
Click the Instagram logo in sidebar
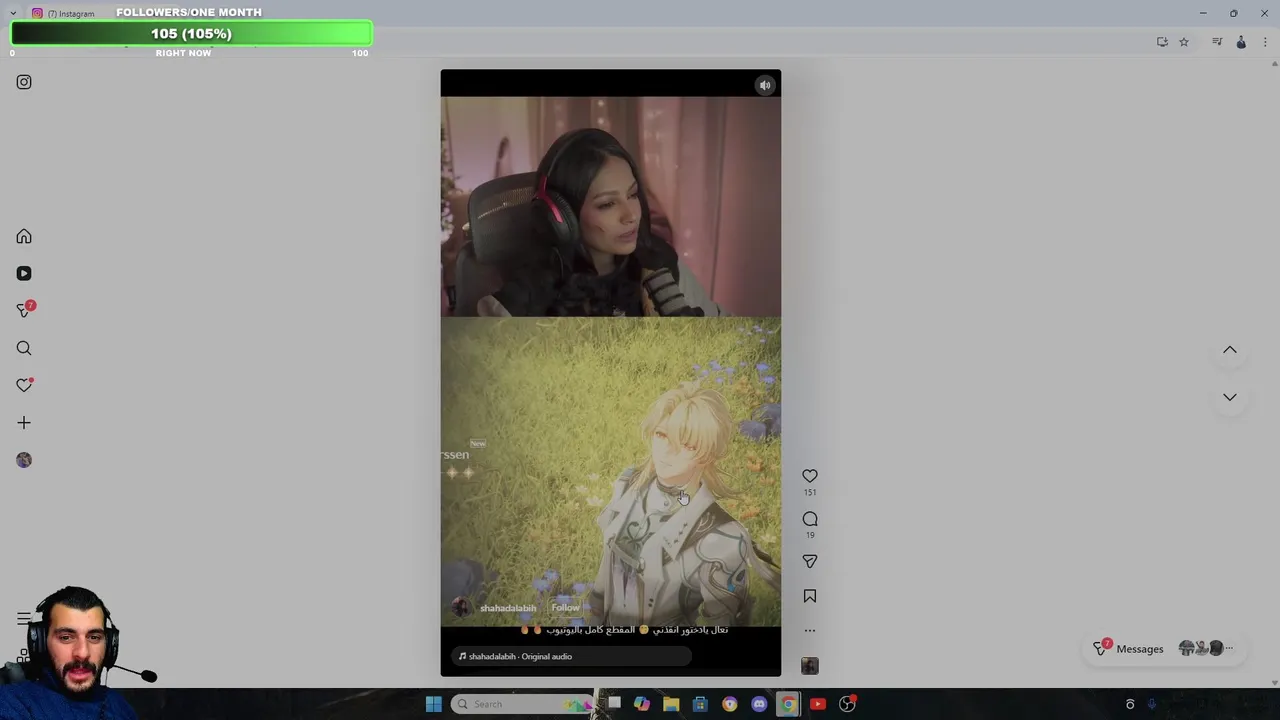click(x=24, y=82)
